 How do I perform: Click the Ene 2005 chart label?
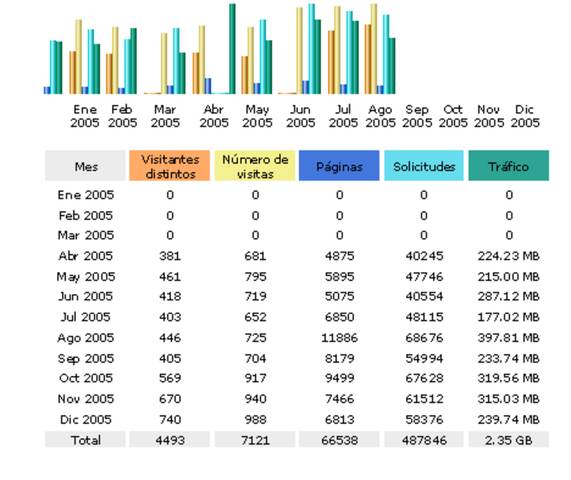tap(85, 116)
